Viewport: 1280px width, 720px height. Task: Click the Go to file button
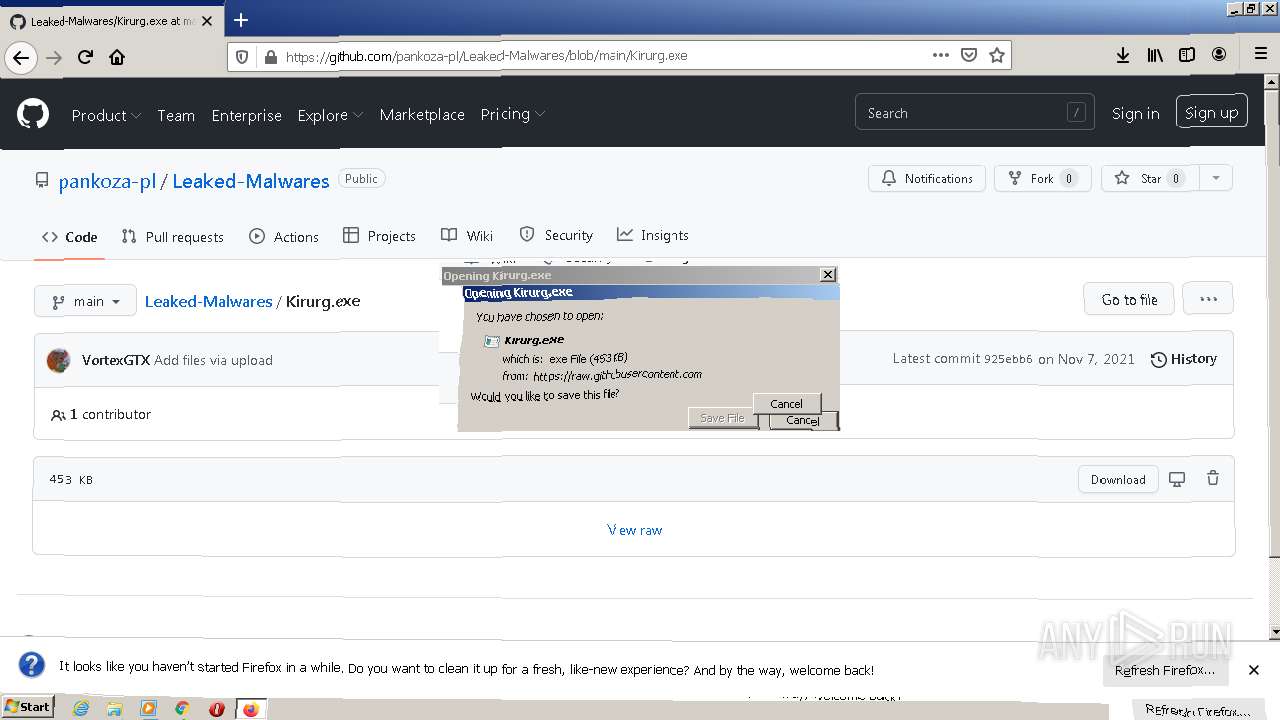pyautogui.click(x=1129, y=299)
